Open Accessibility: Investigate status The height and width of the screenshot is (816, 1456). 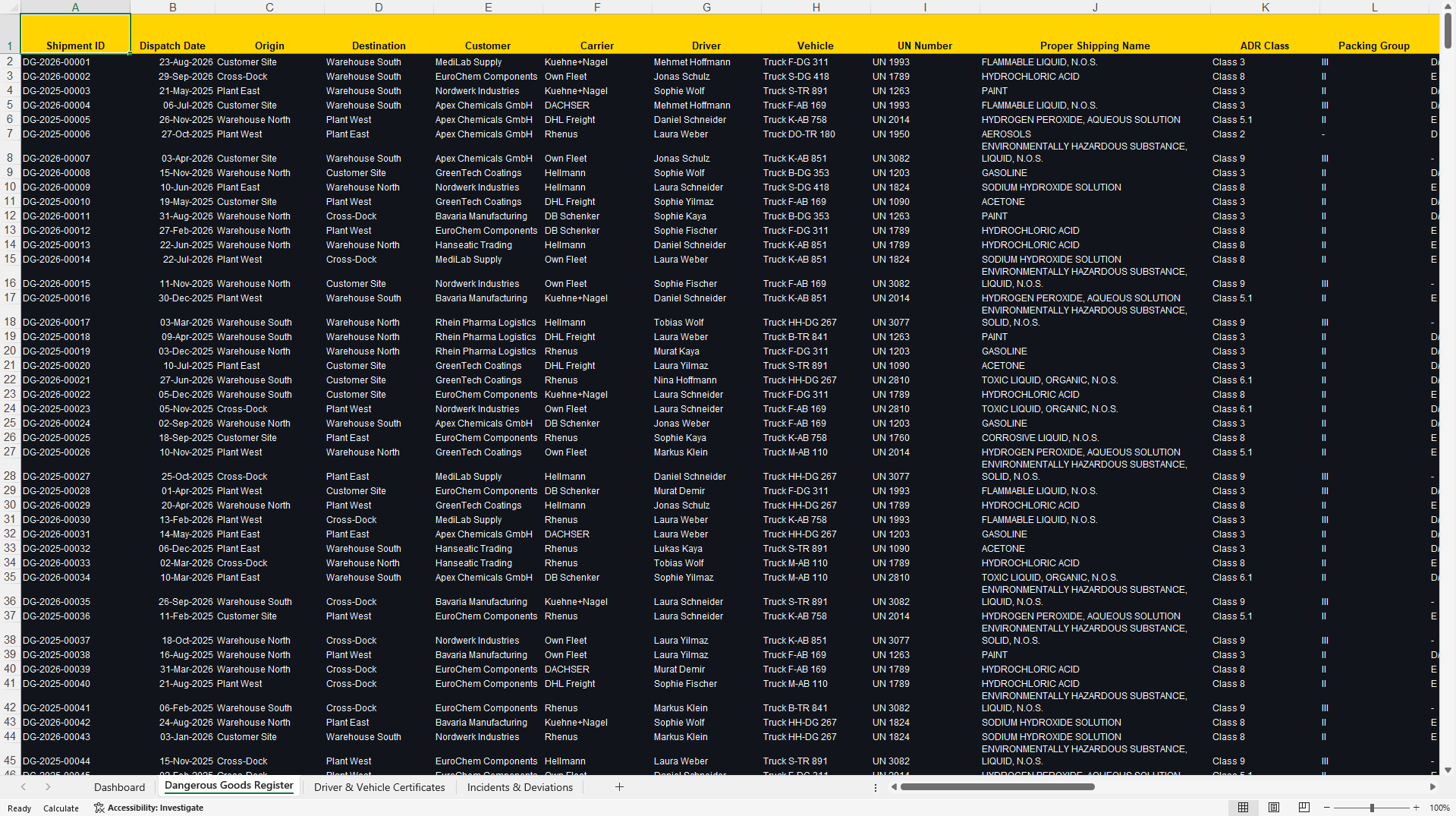(x=149, y=808)
